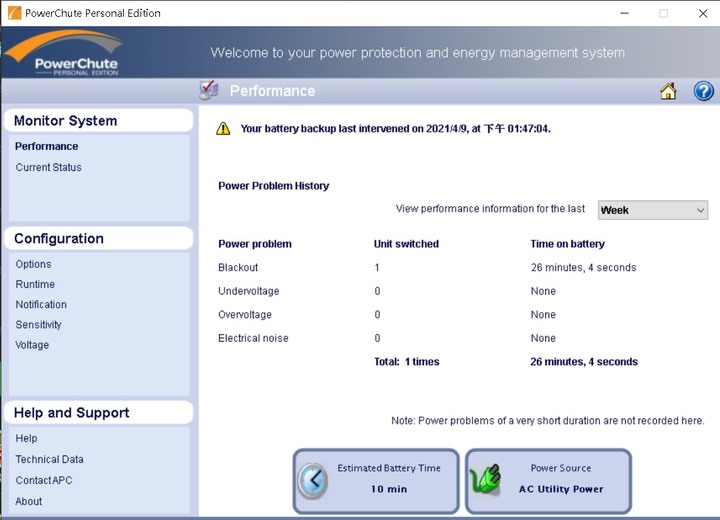The height and width of the screenshot is (520, 720).
Task: Click the Configuration section header
Action: pos(99,238)
